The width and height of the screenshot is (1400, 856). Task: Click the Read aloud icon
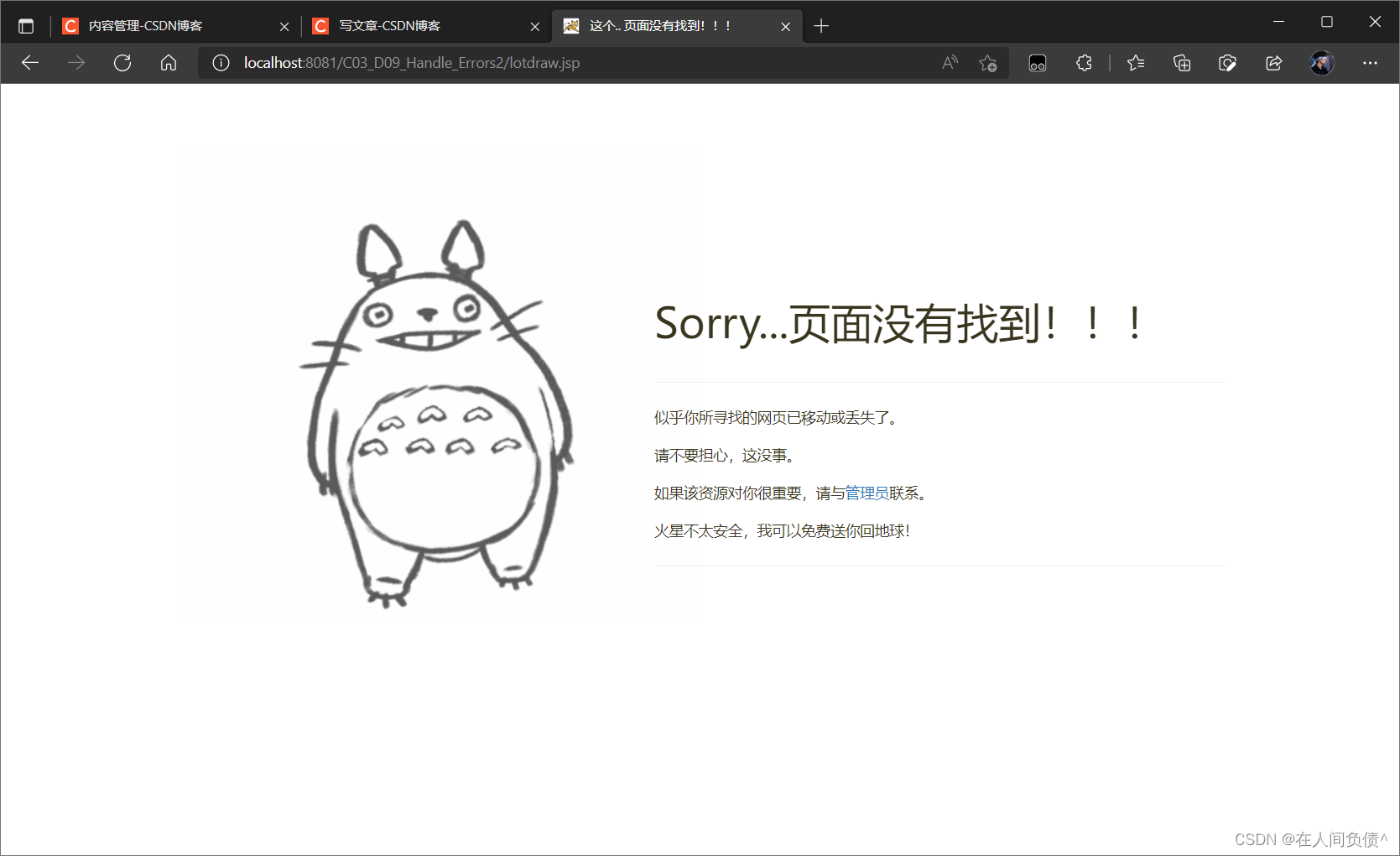950,63
